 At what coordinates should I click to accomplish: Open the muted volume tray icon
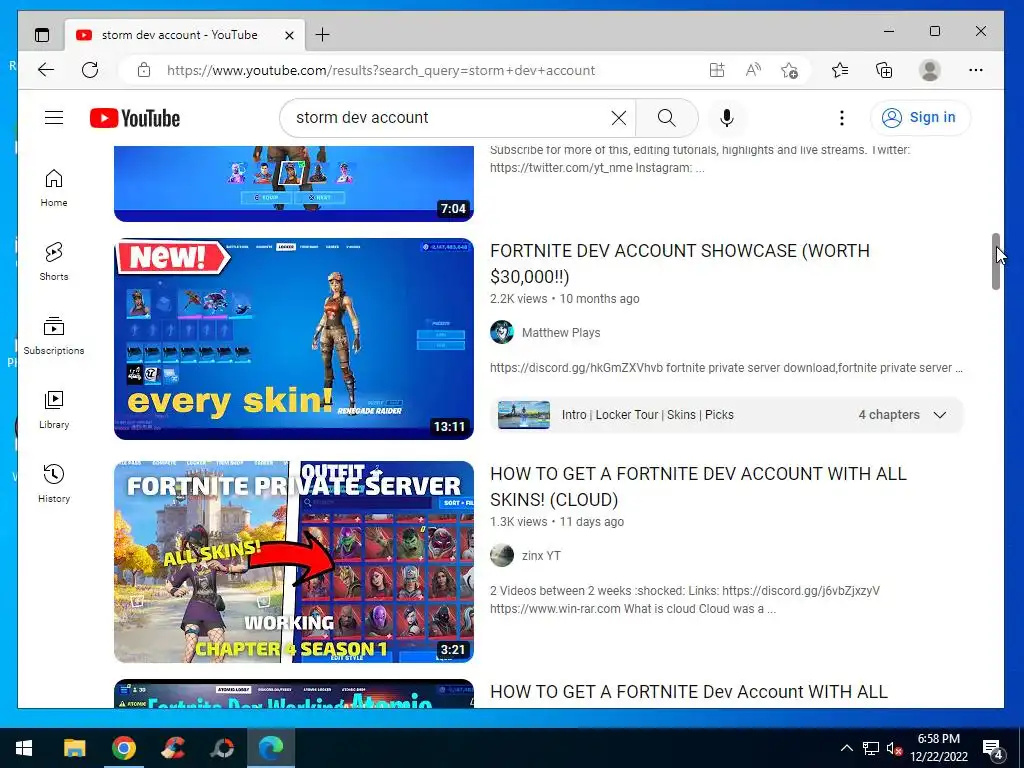point(894,748)
